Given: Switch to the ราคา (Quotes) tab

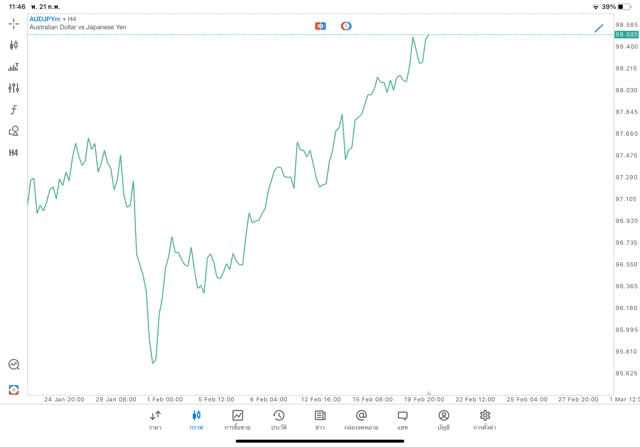Looking at the screenshot, I should click(155, 419).
